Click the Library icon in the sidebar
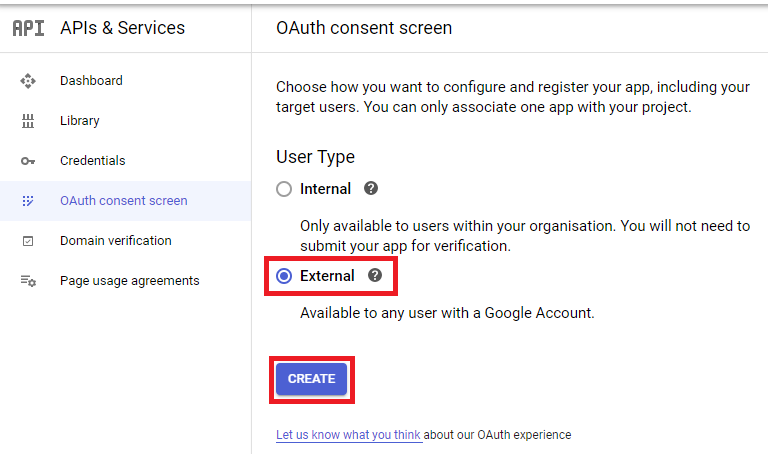The image size is (768, 454). point(28,121)
